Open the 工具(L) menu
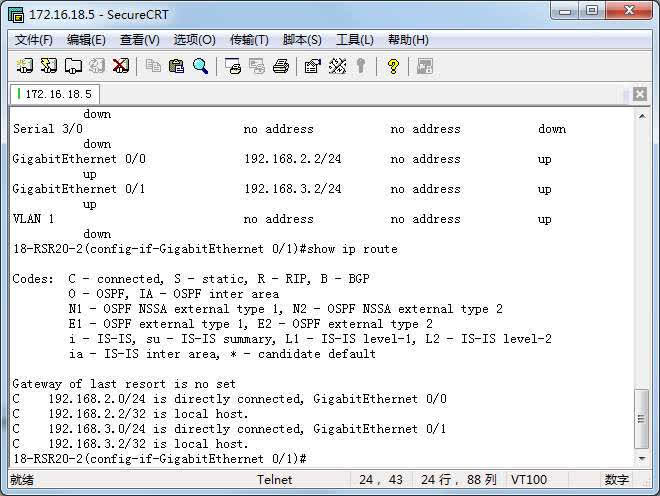Image resolution: width=660 pixels, height=496 pixels. coord(354,40)
